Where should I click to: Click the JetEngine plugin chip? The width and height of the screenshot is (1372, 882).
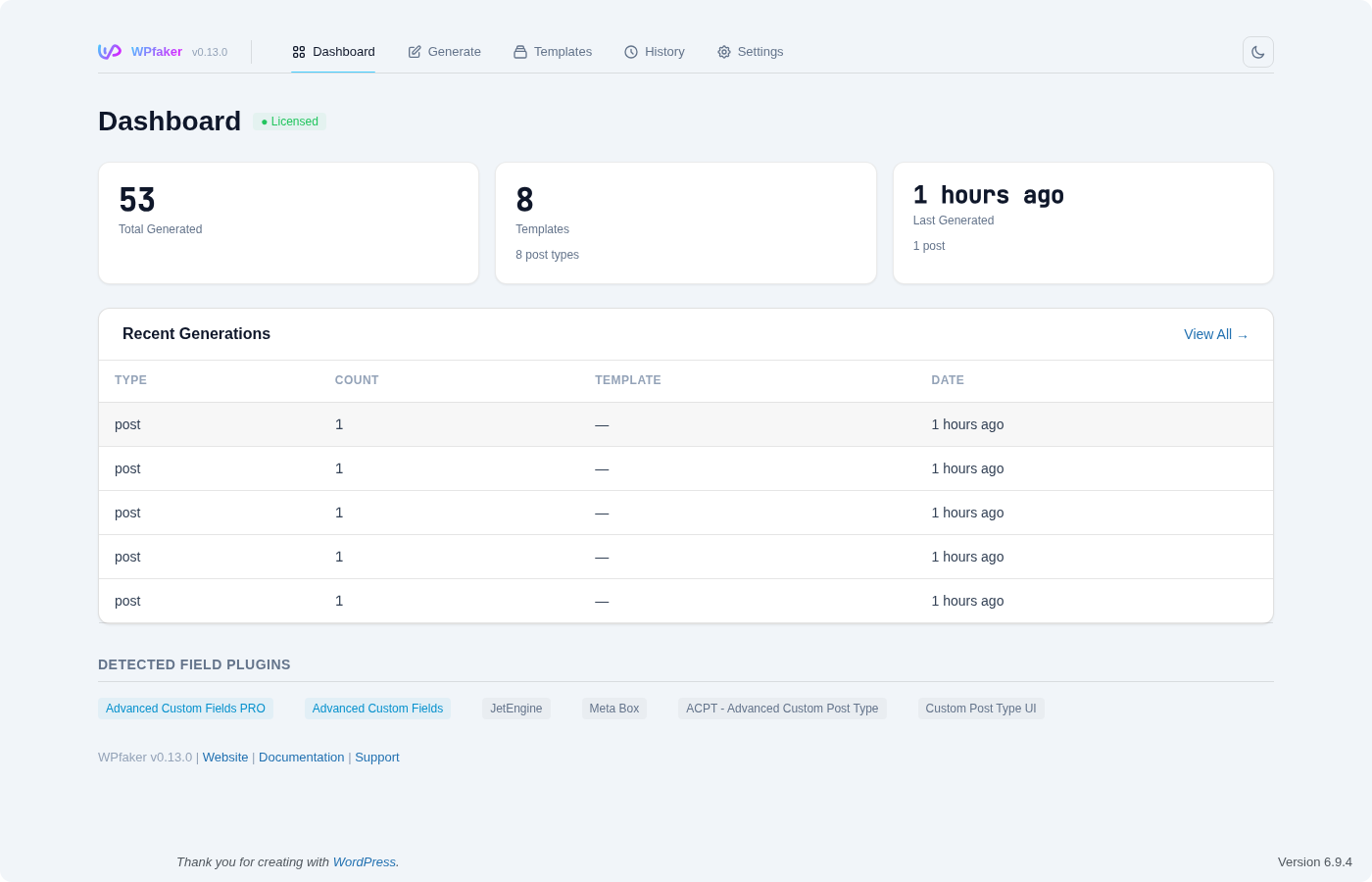pos(515,708)
